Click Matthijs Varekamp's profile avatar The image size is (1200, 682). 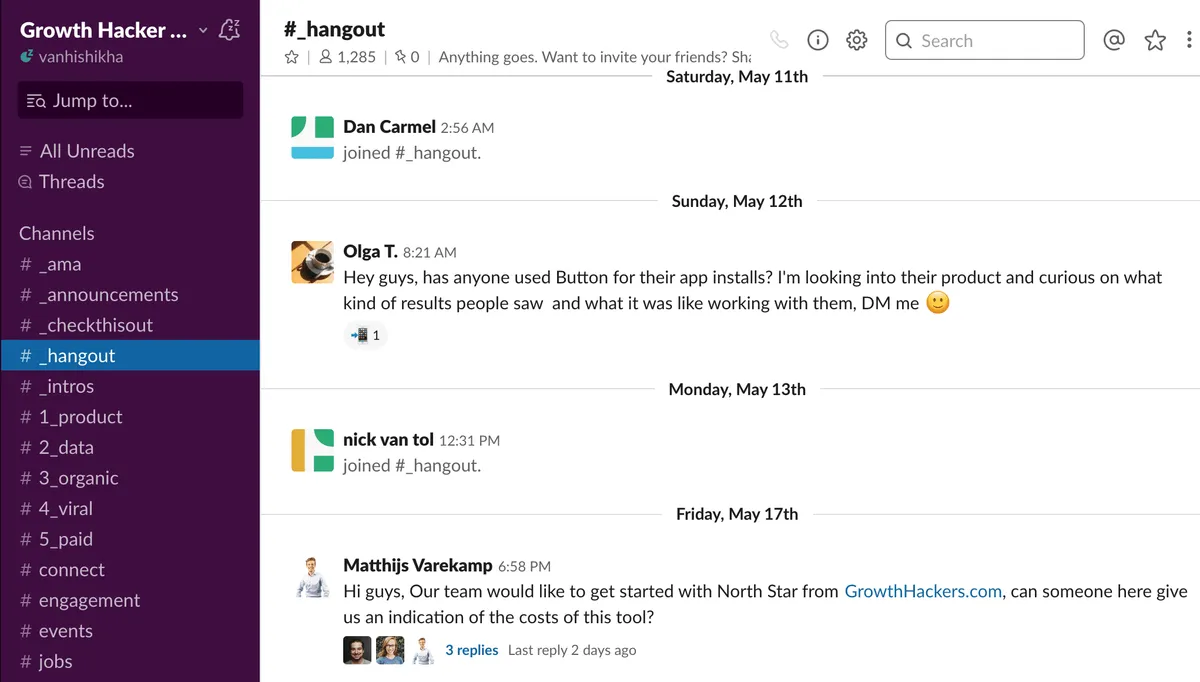(x=312, y=578)
